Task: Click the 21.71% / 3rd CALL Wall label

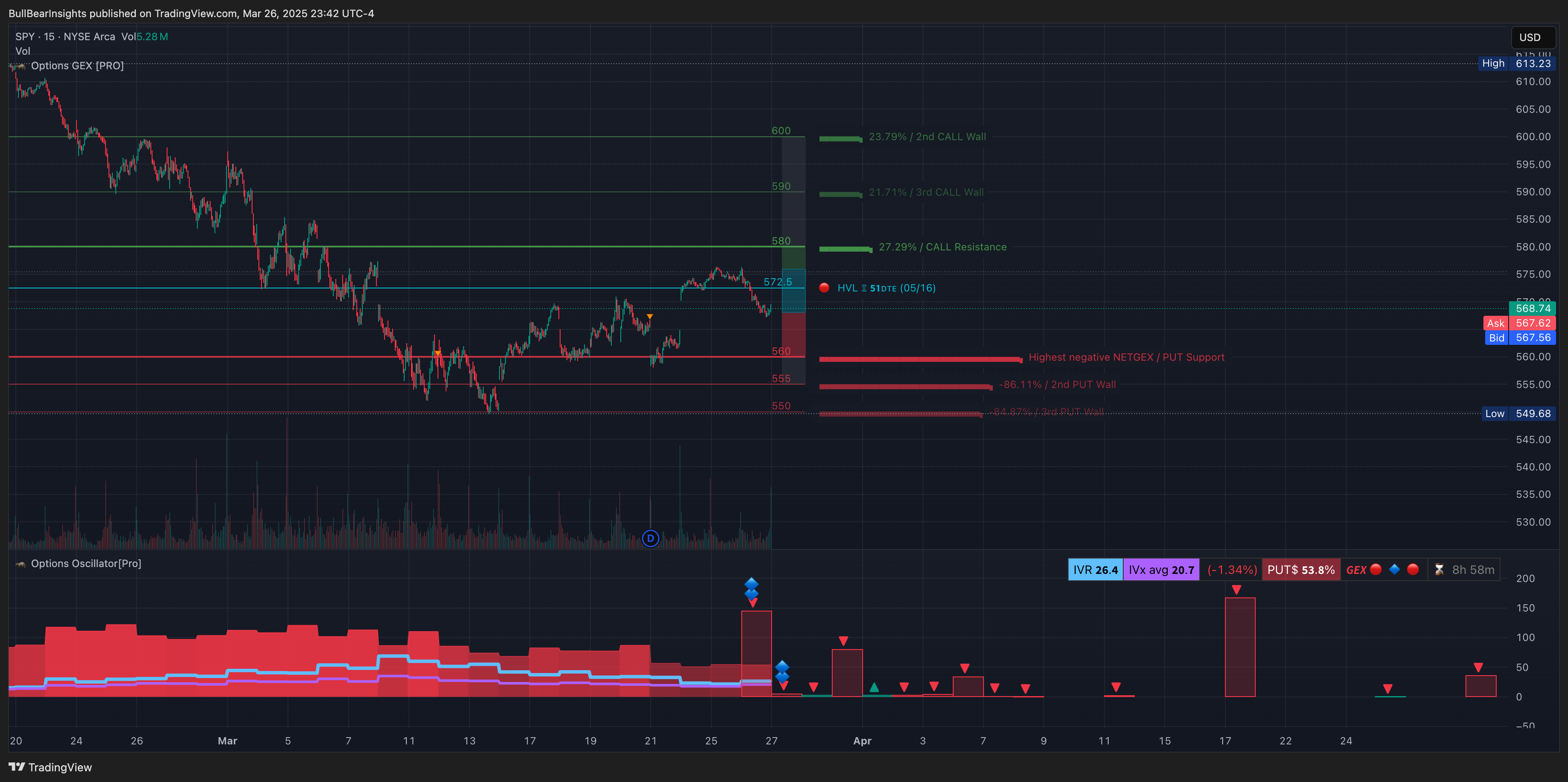Action: pos(926,192)
